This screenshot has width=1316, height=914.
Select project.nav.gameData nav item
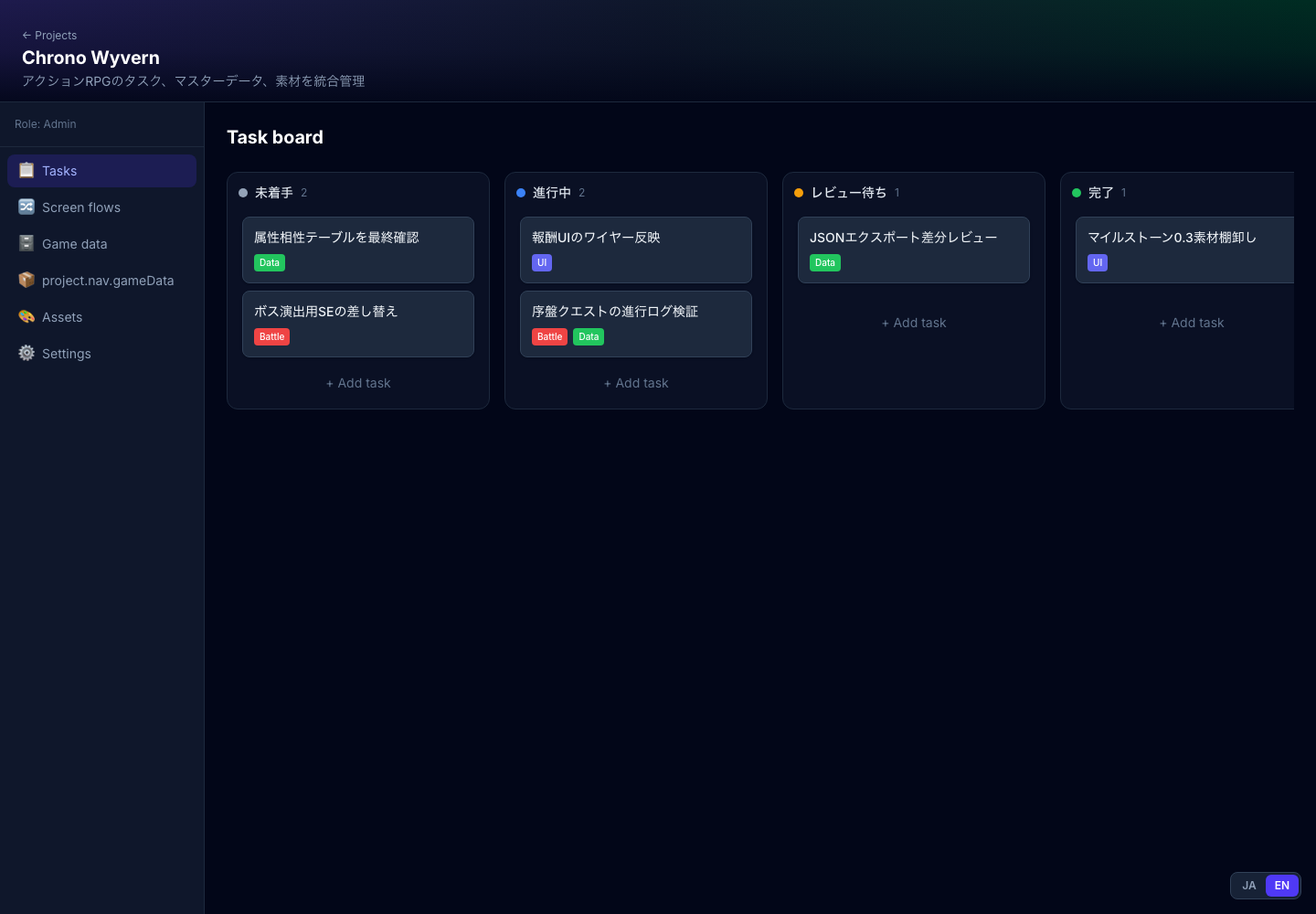(x=101, y=281)
